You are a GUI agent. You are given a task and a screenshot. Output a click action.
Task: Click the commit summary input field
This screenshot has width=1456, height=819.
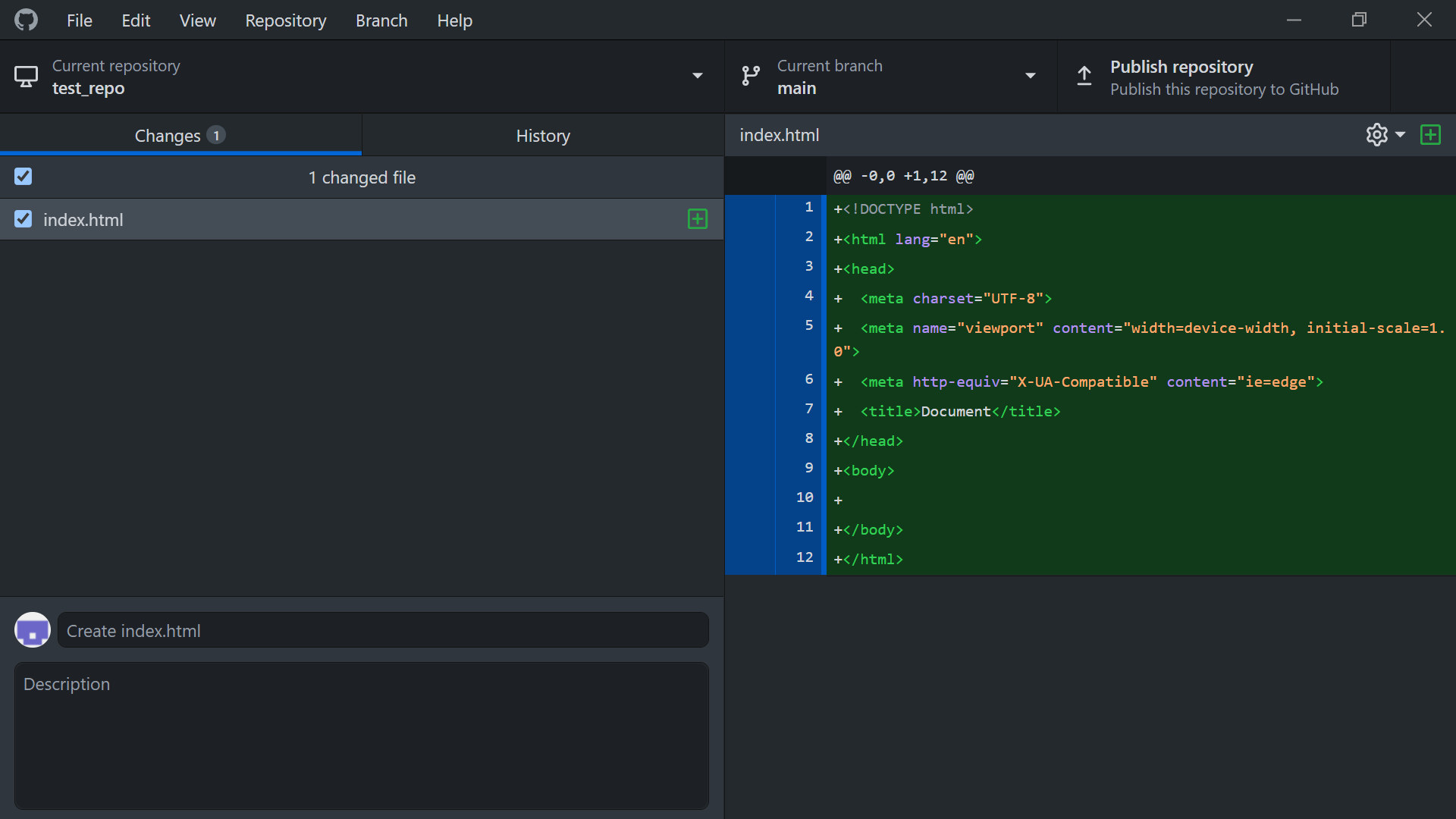point(384,630)
